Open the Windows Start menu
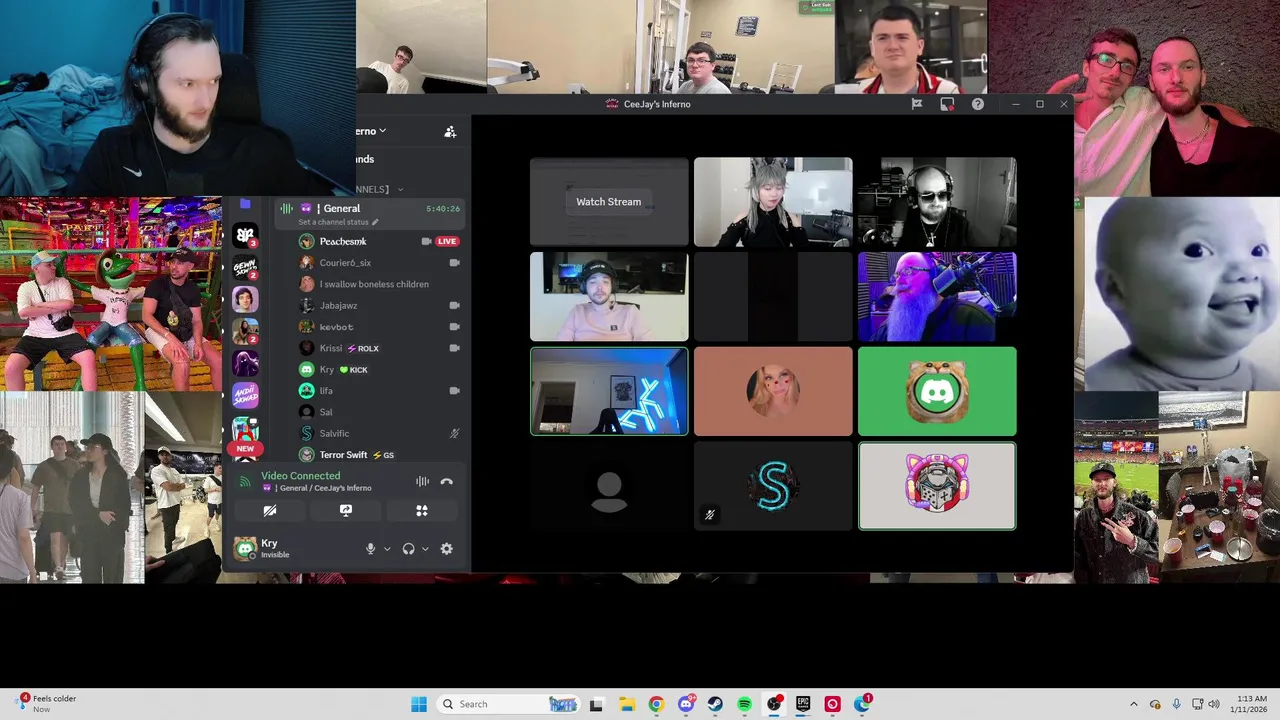 419,704
